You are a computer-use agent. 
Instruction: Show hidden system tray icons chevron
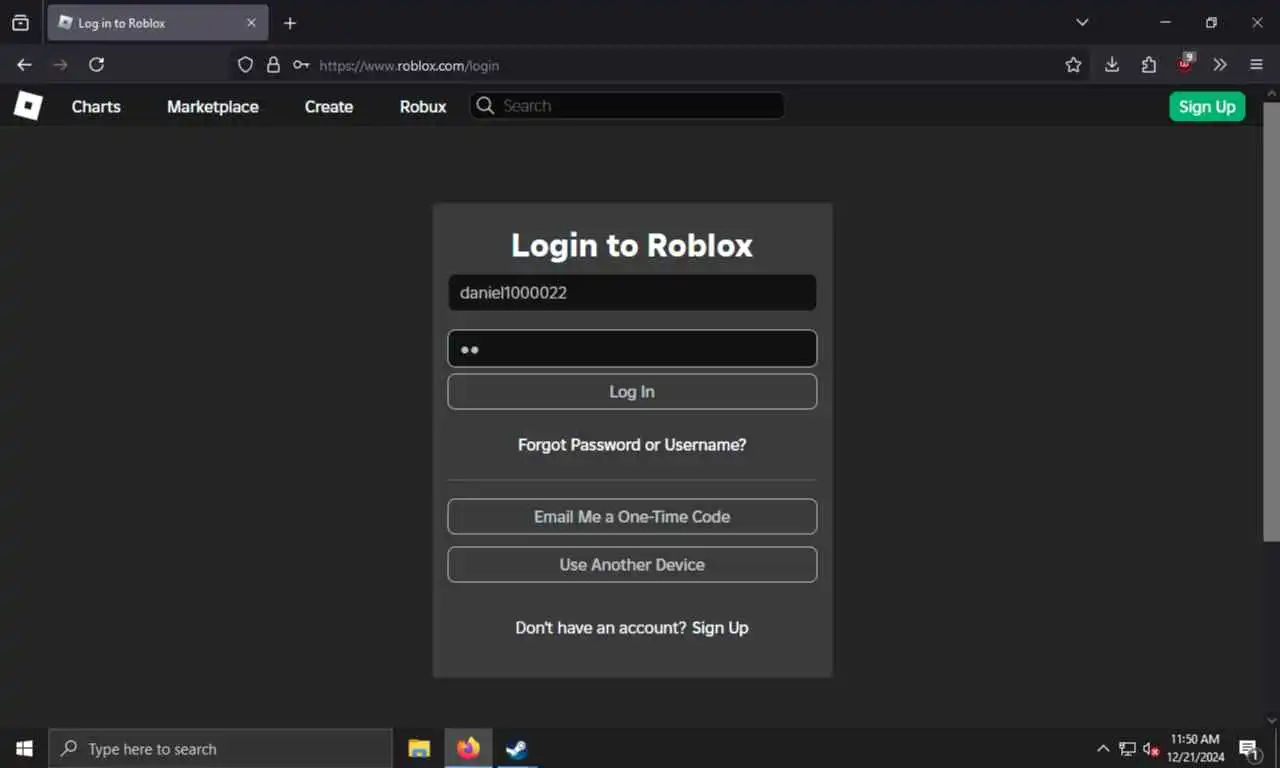click(1103, 748)
